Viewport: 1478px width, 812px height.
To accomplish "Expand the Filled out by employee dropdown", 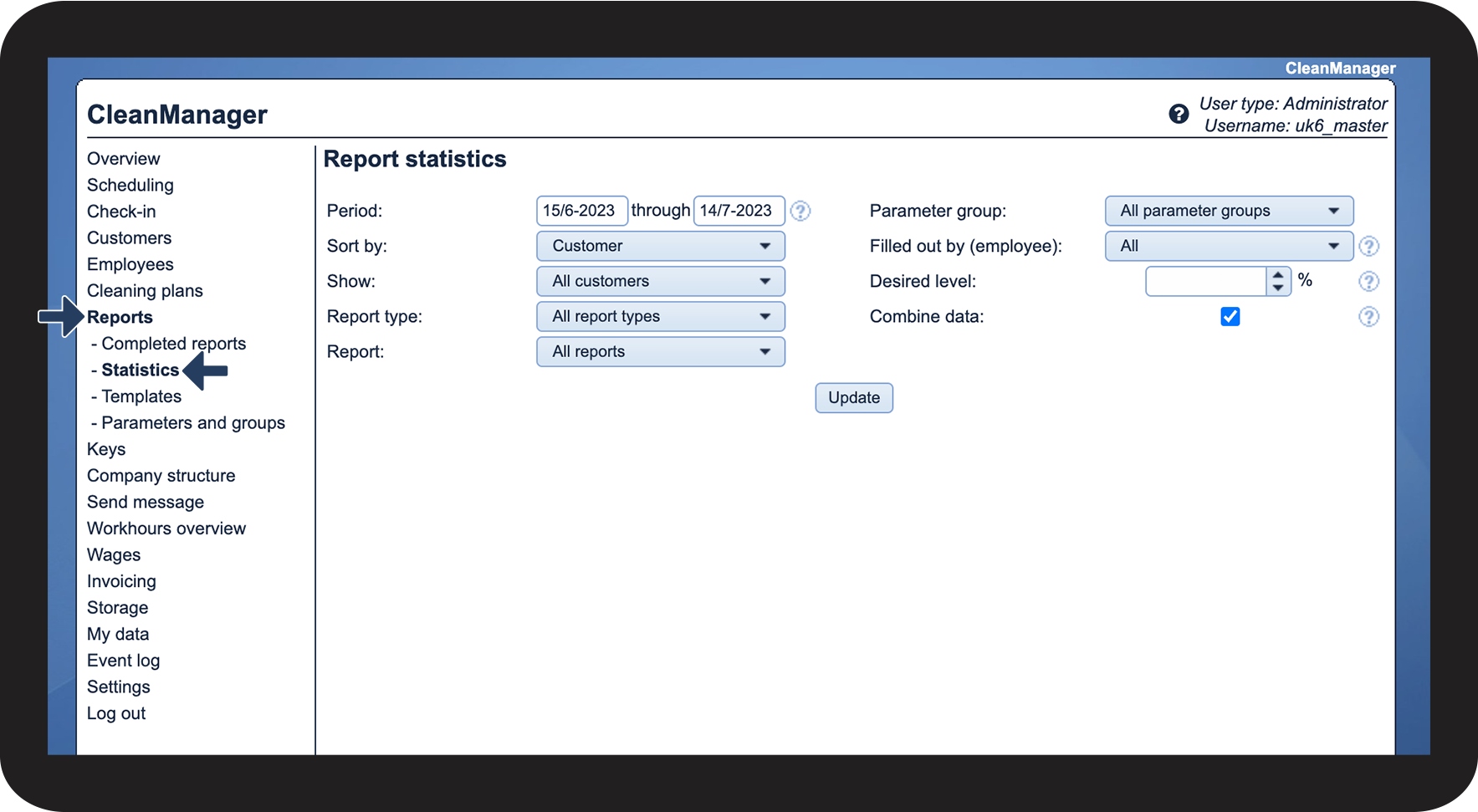I will click(x=1228, y=246).
